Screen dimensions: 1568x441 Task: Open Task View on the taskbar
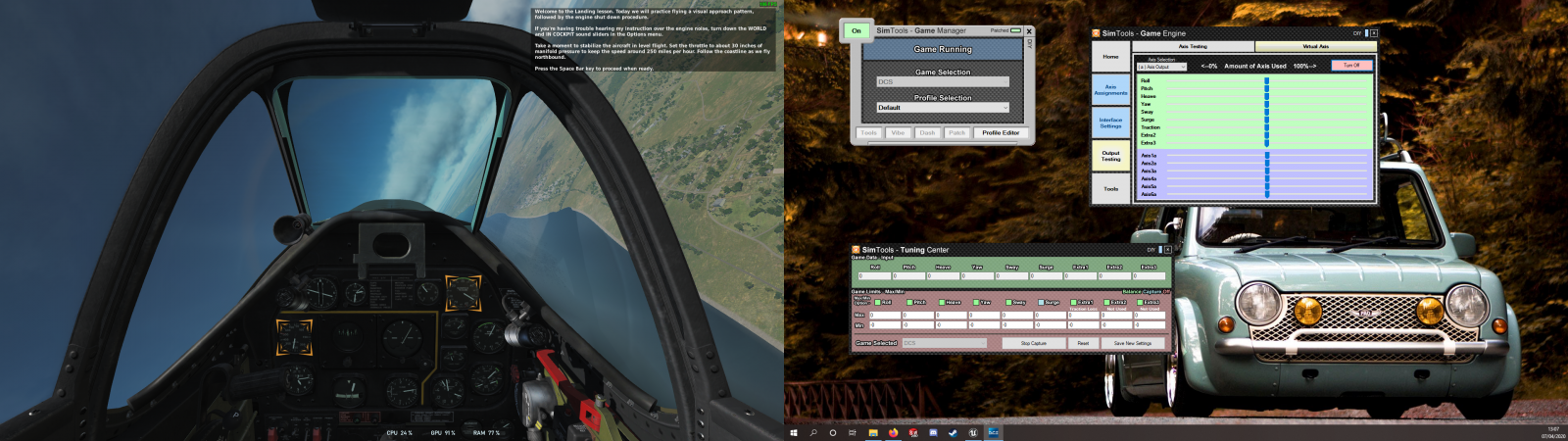point(853,432)
